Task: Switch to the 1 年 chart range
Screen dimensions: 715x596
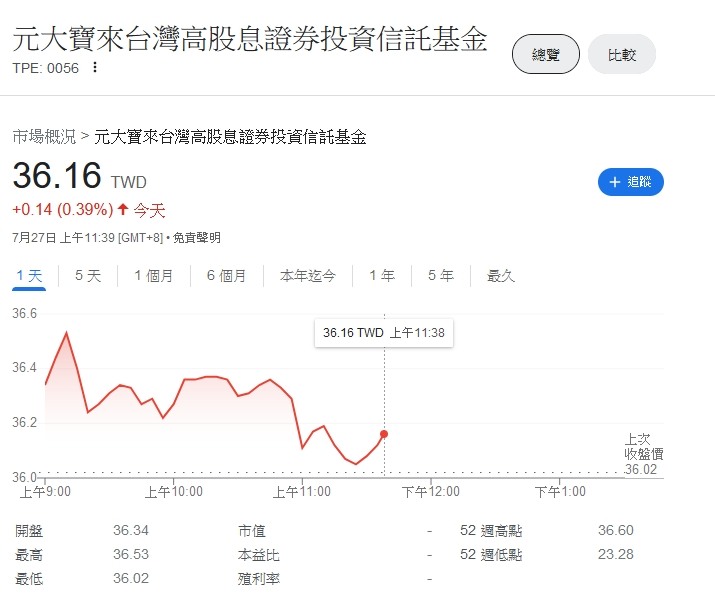Action: click(x=382, y=275)
